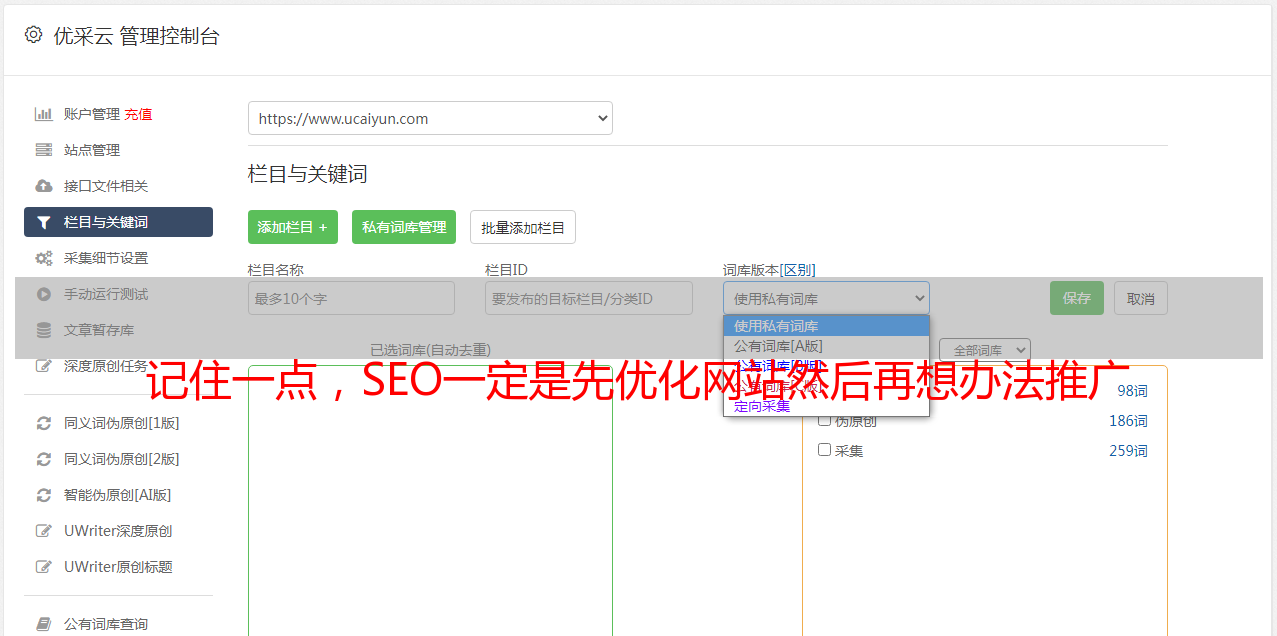Click the book icon for 公有词库查询

(x=43, y=624)
